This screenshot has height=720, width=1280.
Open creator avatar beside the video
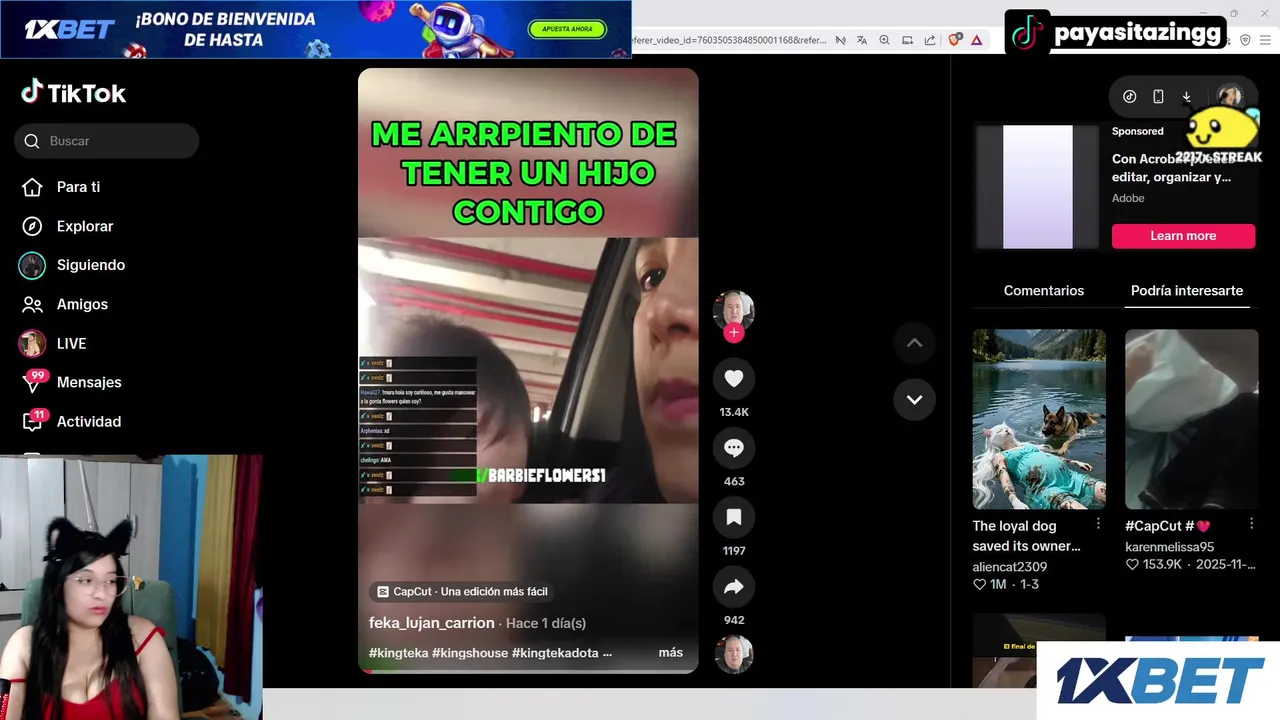pos(734,310)
